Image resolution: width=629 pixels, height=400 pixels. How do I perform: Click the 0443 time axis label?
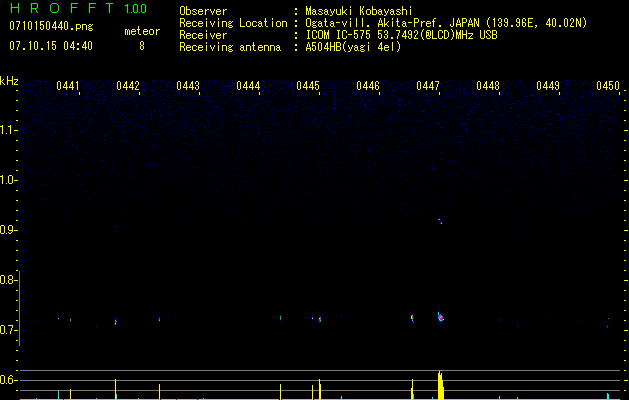coord(188,86)
